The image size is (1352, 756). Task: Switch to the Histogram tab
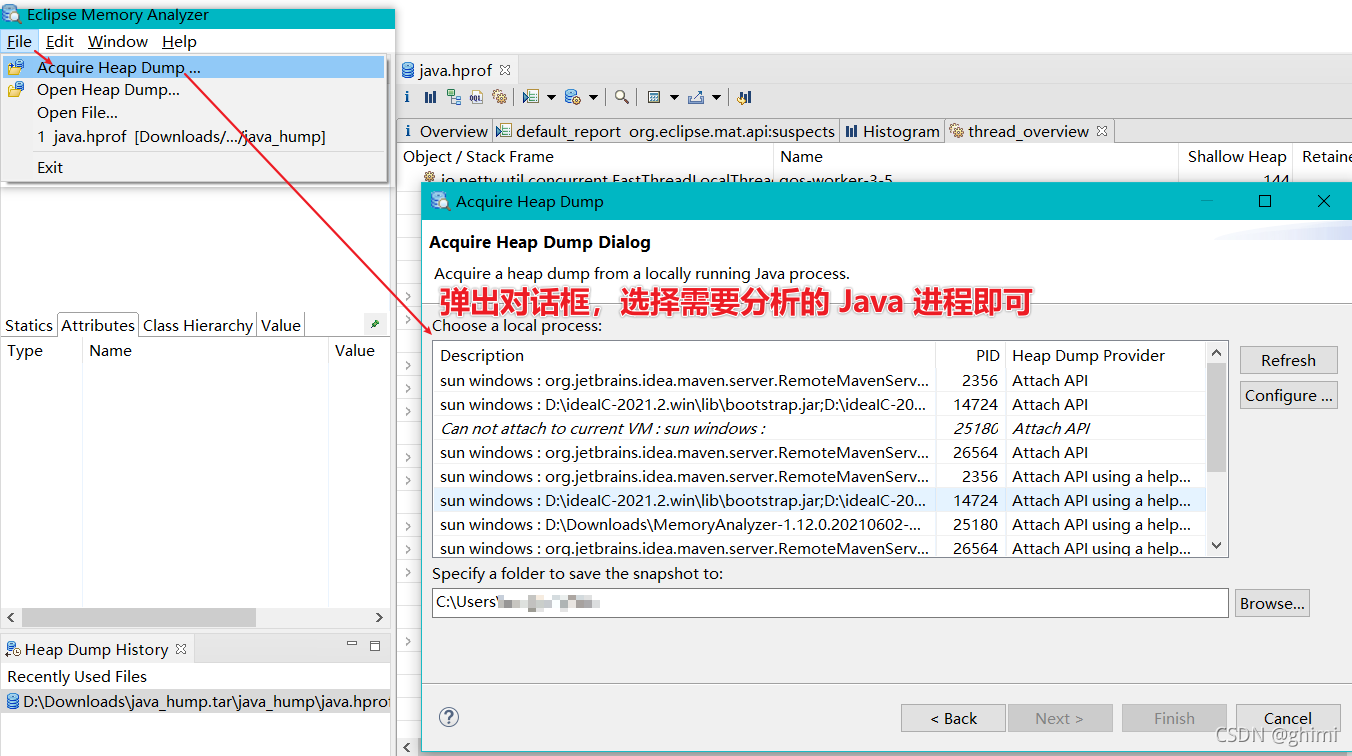click(892, 131)
